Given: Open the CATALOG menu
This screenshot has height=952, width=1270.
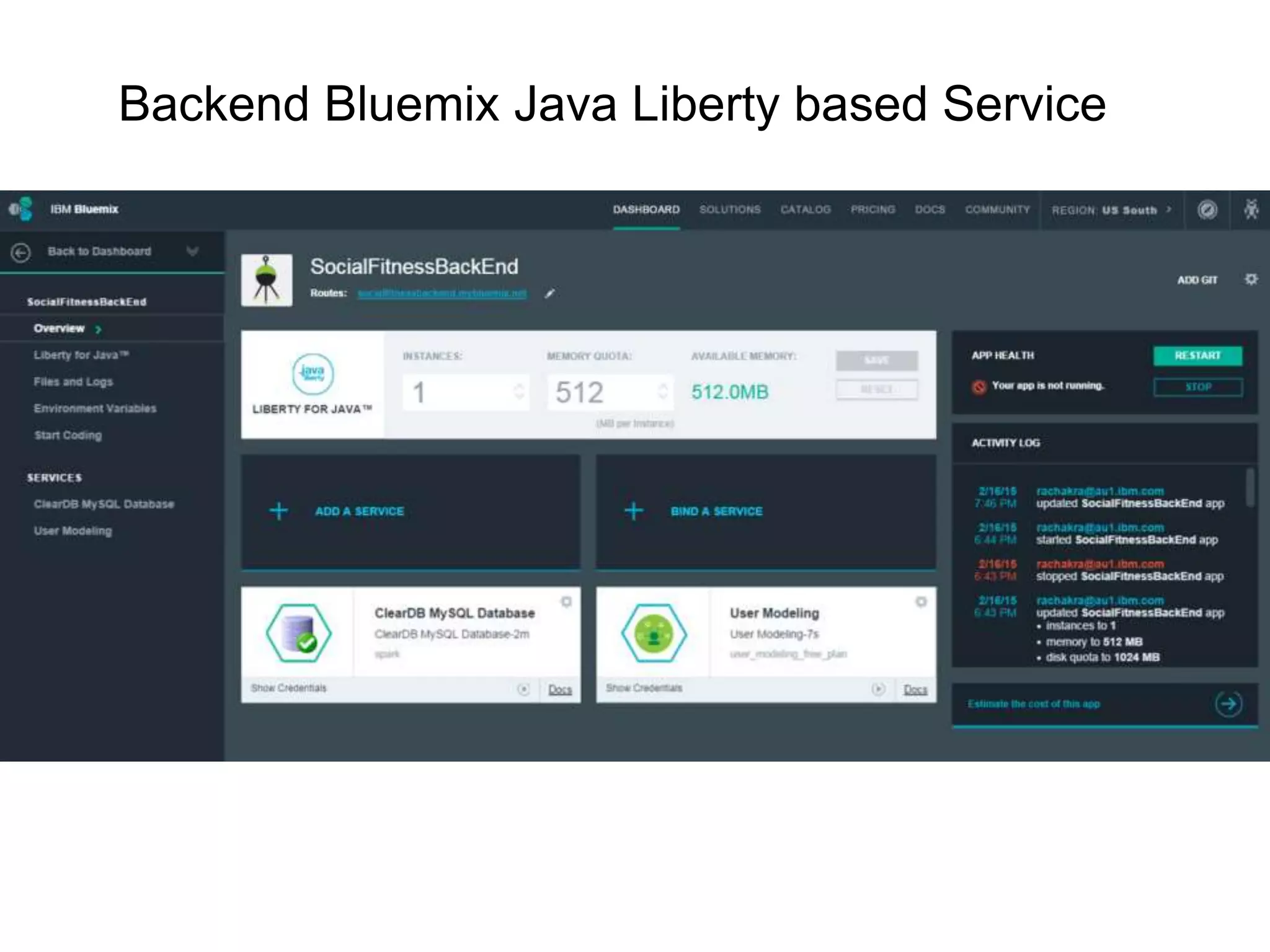Looking at the screenshot, I should pos(806,209).
